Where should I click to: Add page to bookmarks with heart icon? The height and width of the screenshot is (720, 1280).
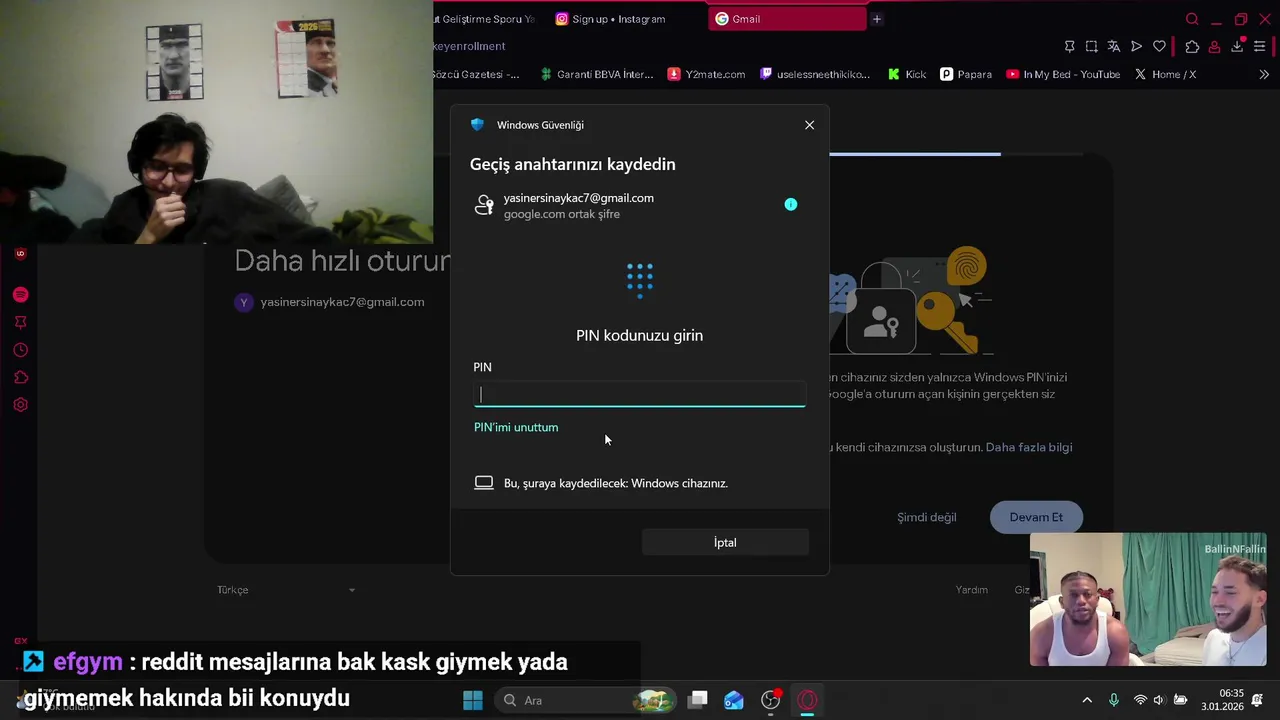coord(1159,46)
